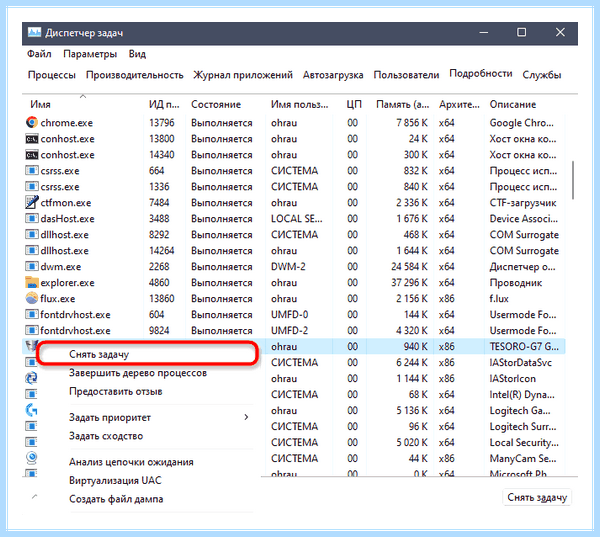Open the Файл menu
Image resolution: width=600 pixels, height=537 pixels.
(x=39, y=54)
